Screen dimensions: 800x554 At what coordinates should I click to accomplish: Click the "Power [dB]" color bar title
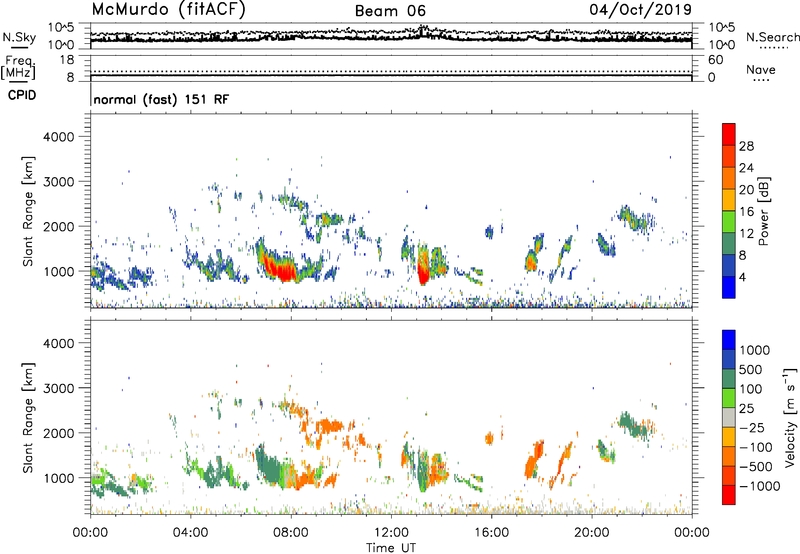tap(763, 211)
